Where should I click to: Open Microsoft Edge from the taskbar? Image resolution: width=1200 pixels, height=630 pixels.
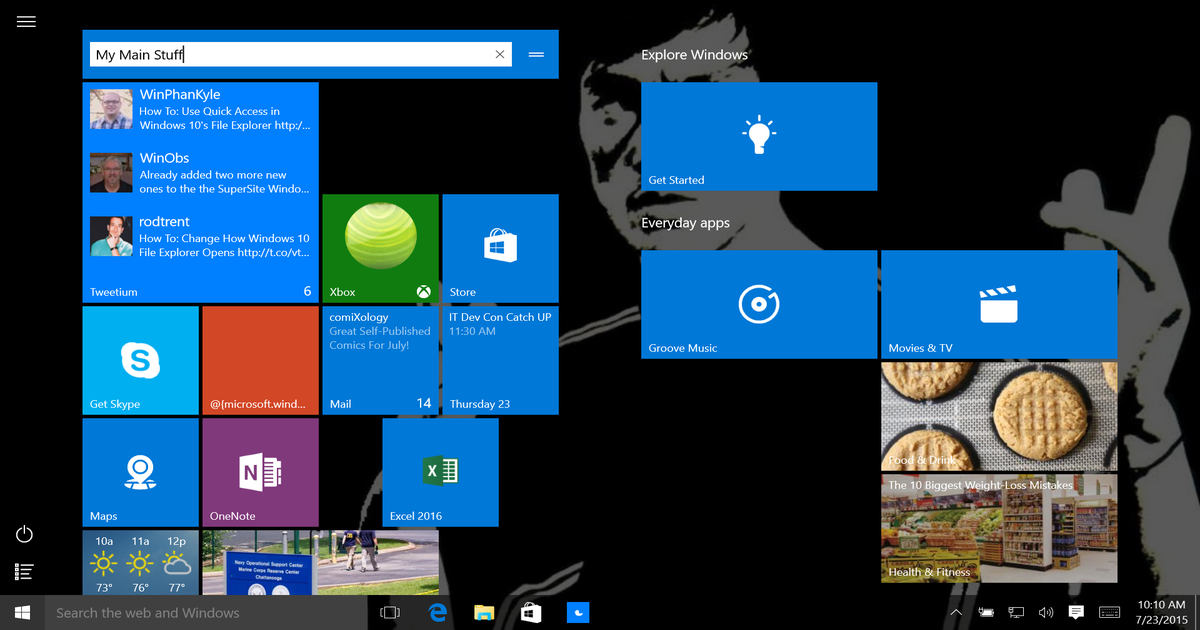[x=437, y=612]
